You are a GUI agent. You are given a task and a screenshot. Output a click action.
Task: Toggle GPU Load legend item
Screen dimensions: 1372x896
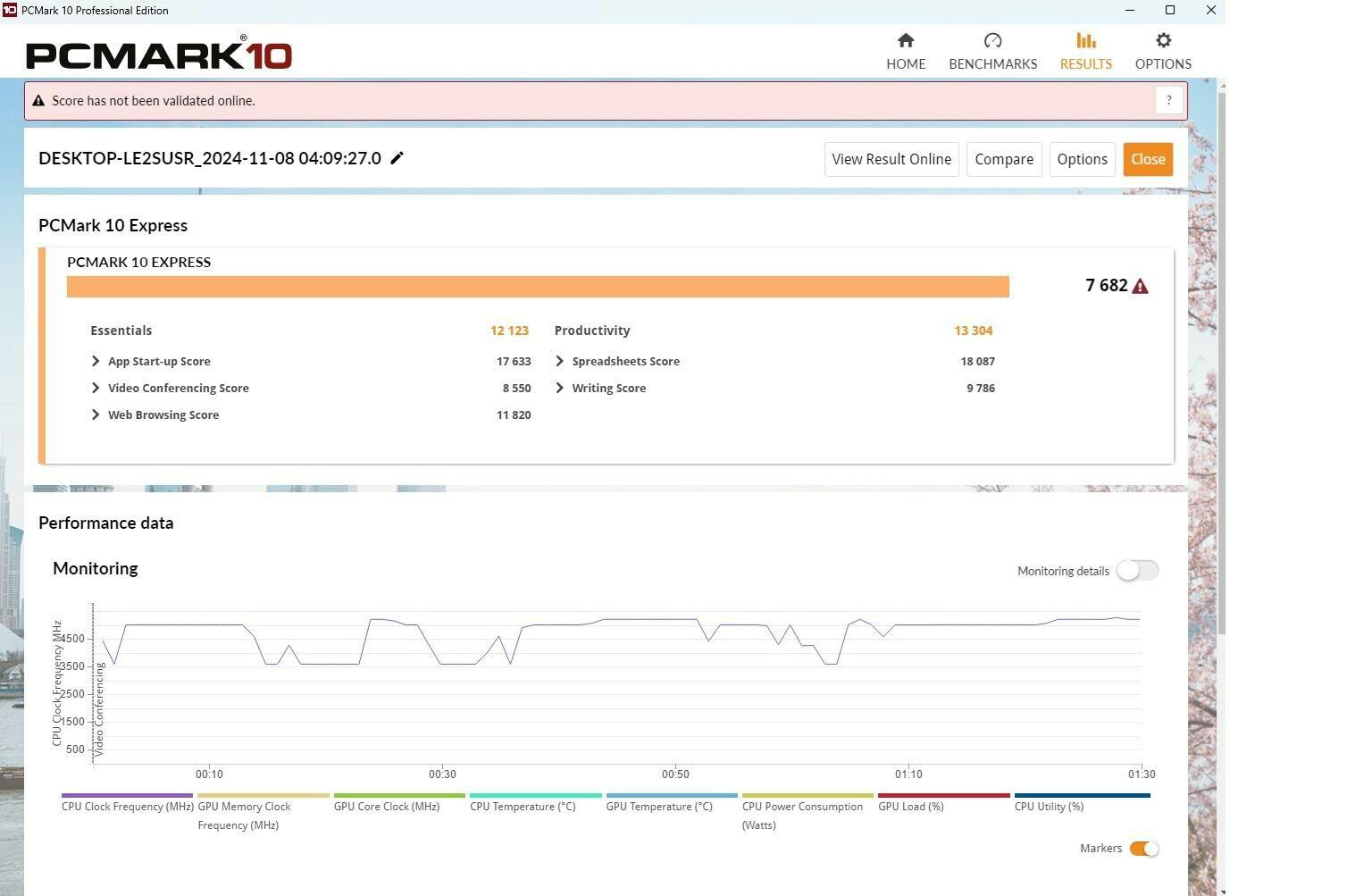pos(943,805)
